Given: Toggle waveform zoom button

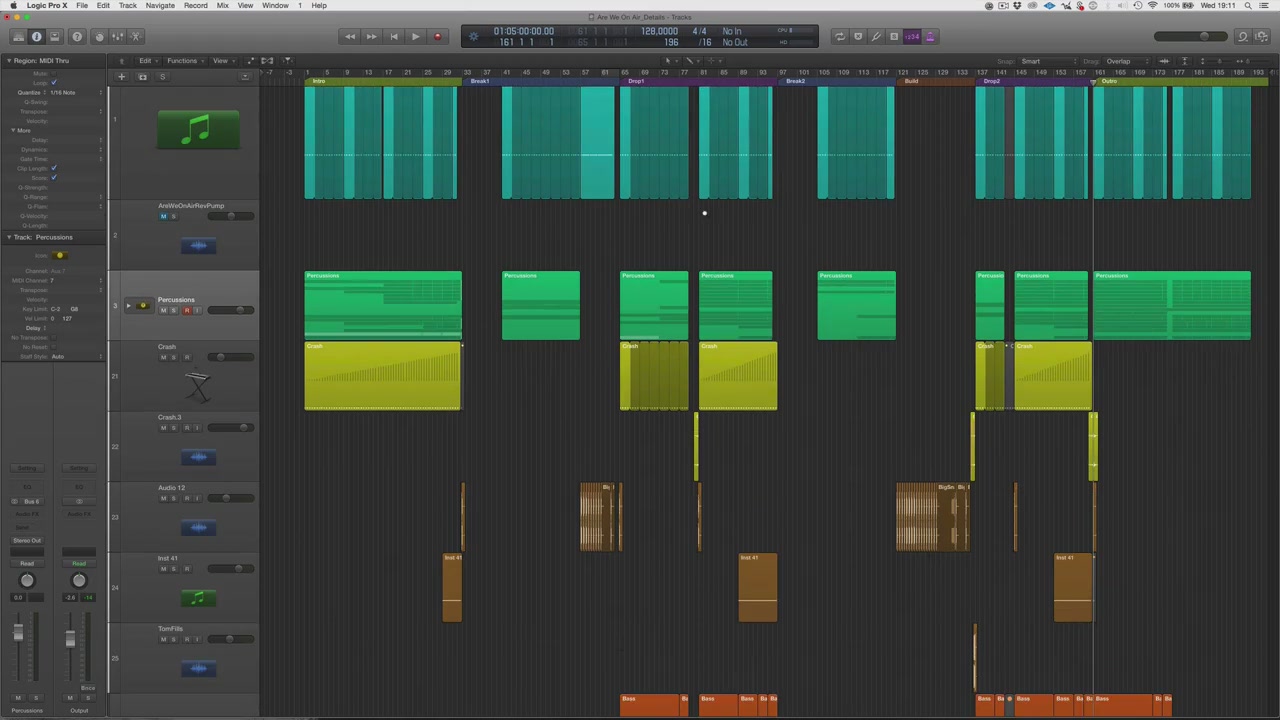Looking at the screenshot, I should pos(1165,61).
